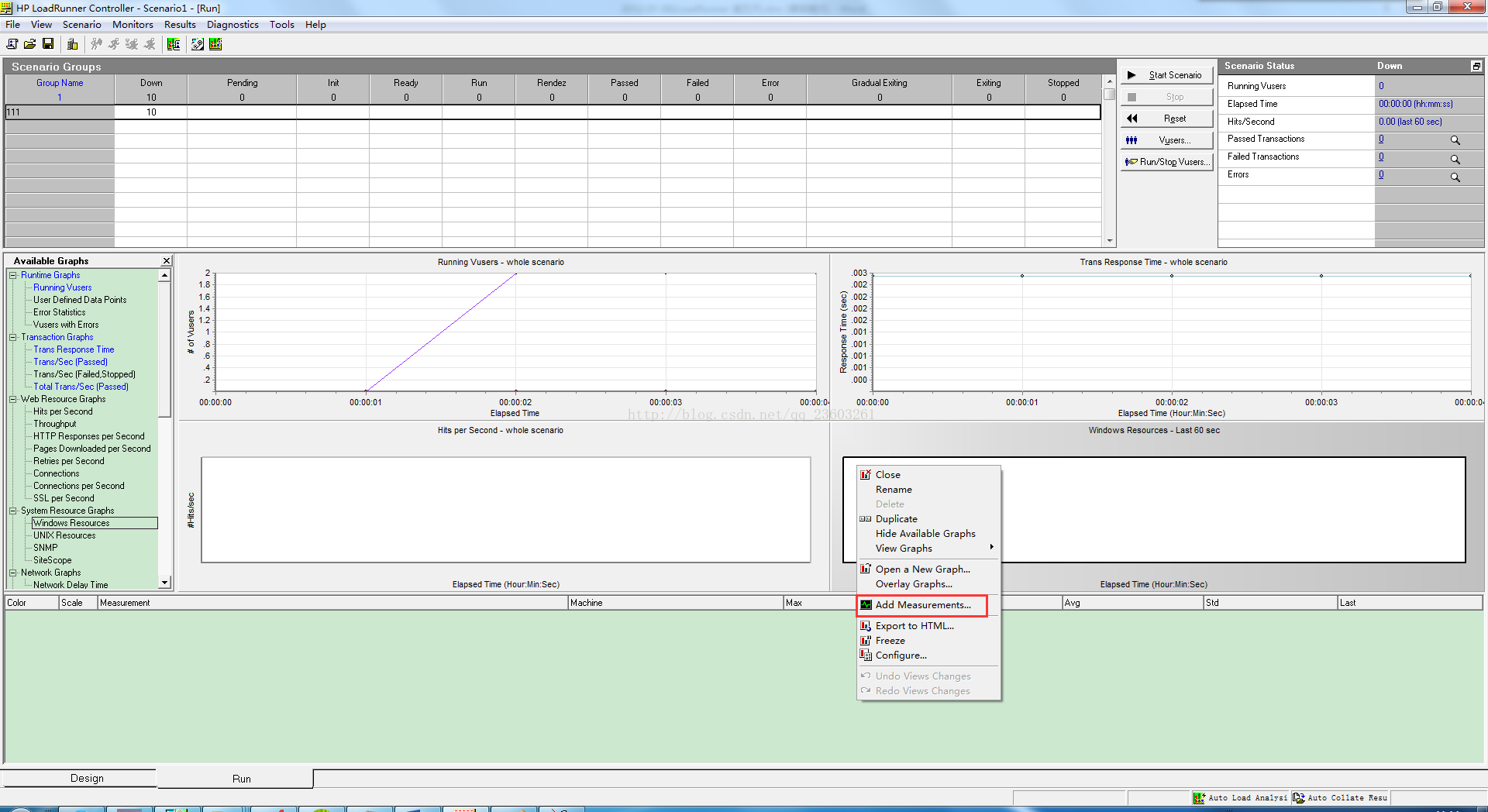Close the Available Graphs panel
The width and height of the screenshot is (1488, 812).
point(166,261)
